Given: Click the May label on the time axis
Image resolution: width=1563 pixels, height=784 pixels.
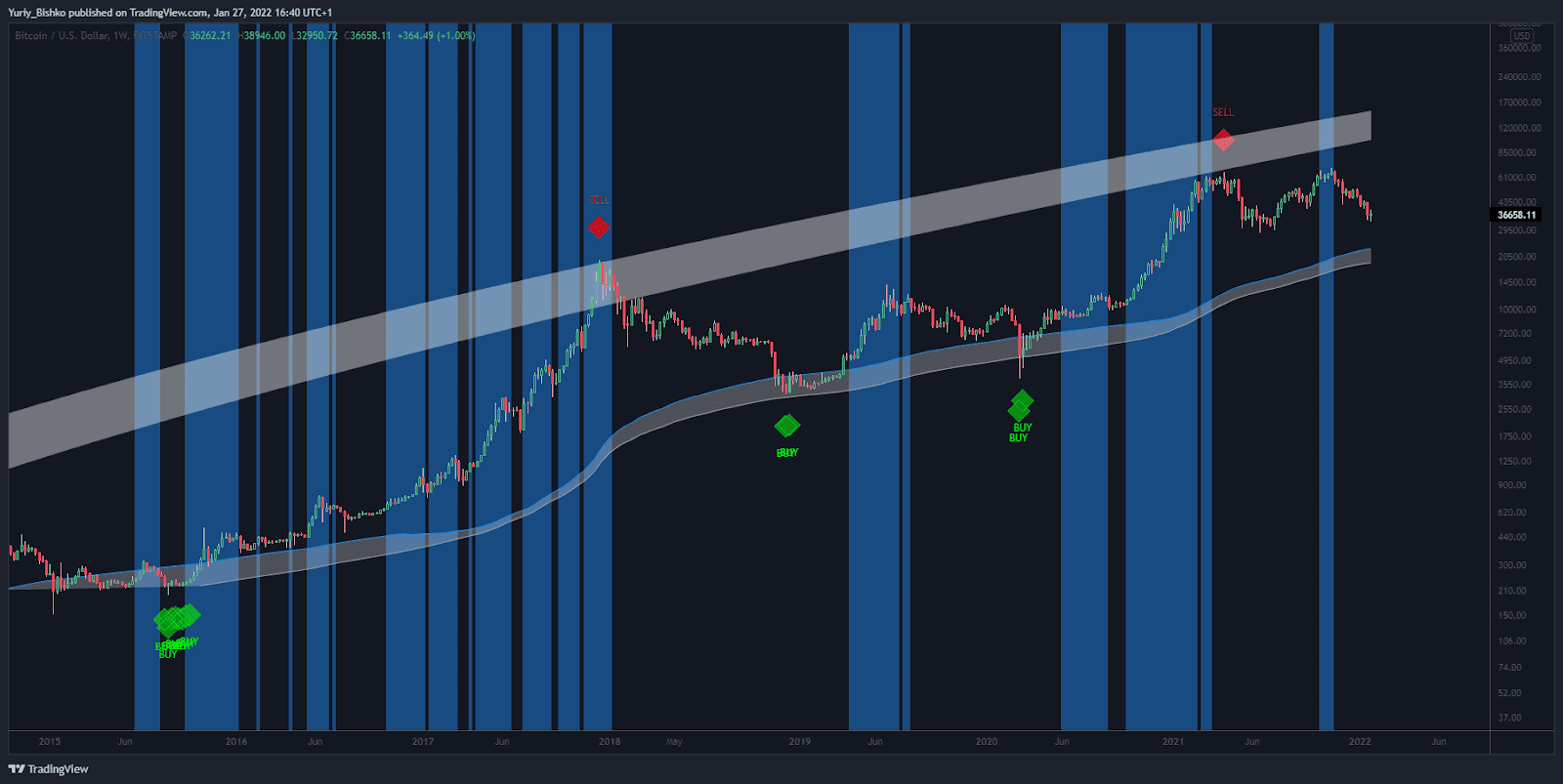Looking at the screenshot, I should click(x=674, y=742).
